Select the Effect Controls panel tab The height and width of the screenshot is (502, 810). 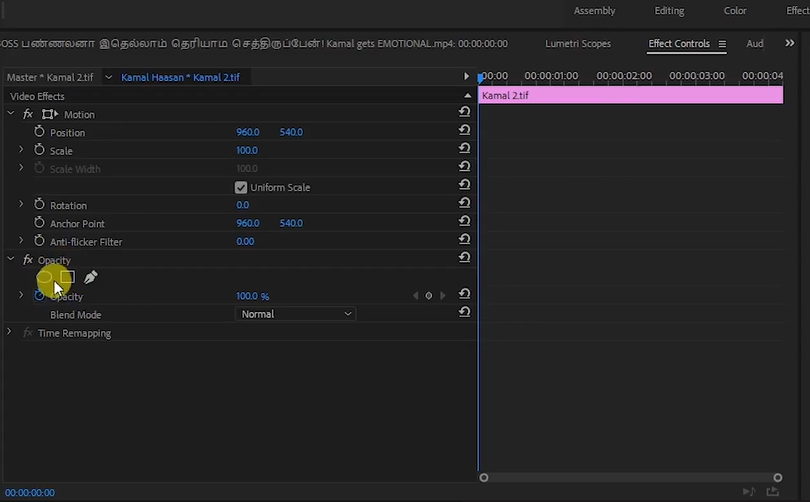679,44
